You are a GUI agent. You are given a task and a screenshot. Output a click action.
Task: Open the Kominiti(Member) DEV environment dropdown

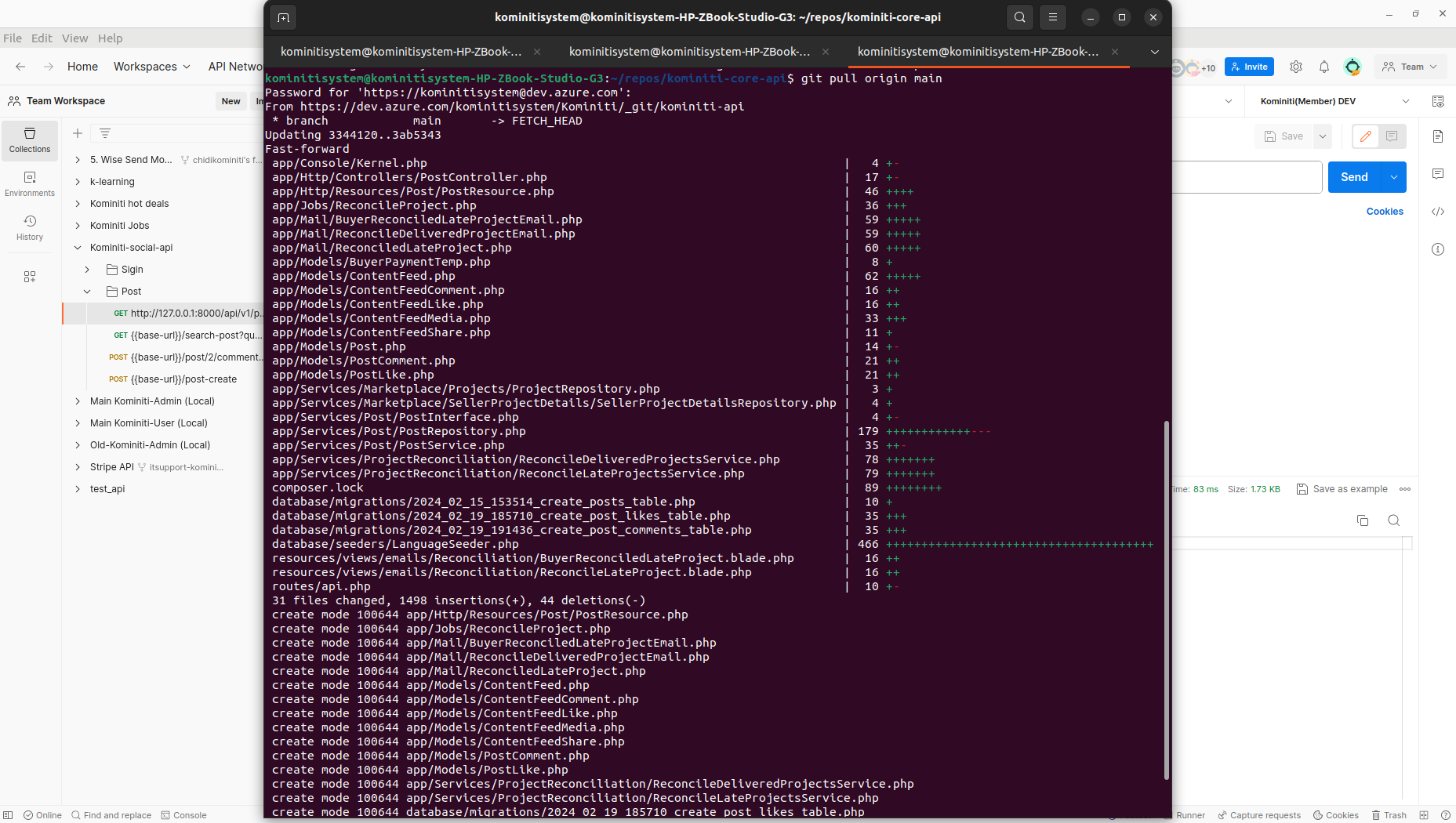(x=1333, y=101)
